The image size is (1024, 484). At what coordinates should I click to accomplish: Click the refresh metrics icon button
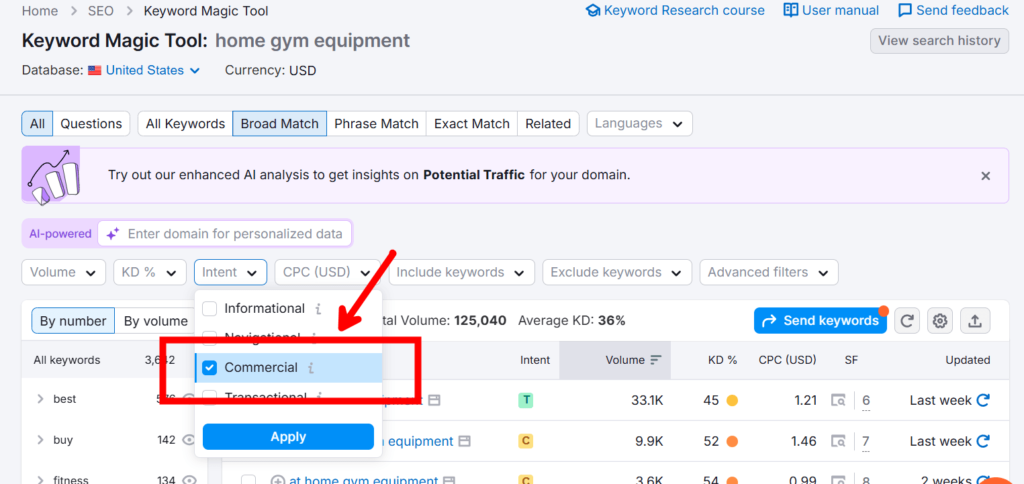point(907,321)
